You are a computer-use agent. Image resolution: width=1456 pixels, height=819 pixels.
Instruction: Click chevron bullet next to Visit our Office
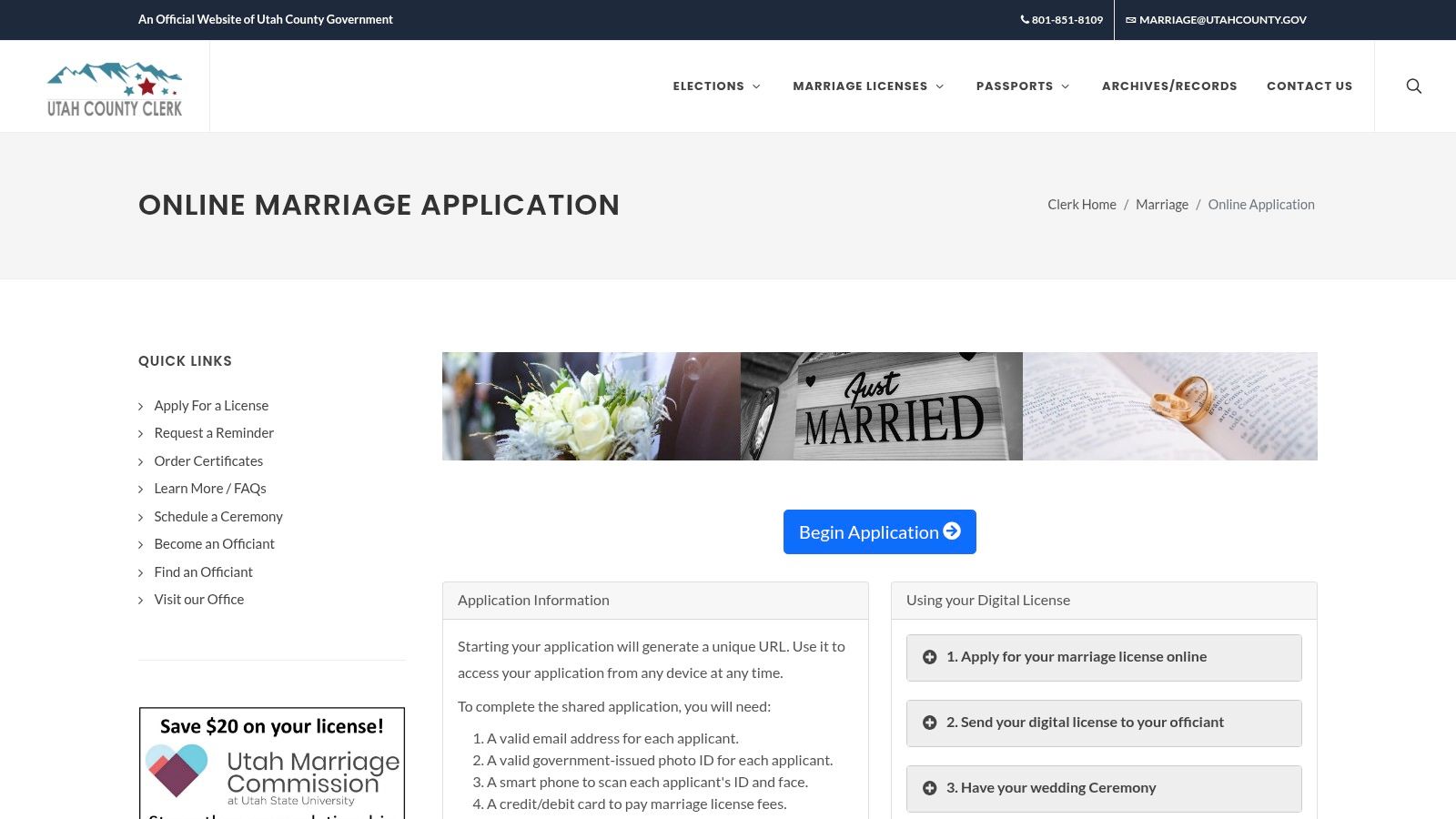pyautogui.click(x=140, y=601)
